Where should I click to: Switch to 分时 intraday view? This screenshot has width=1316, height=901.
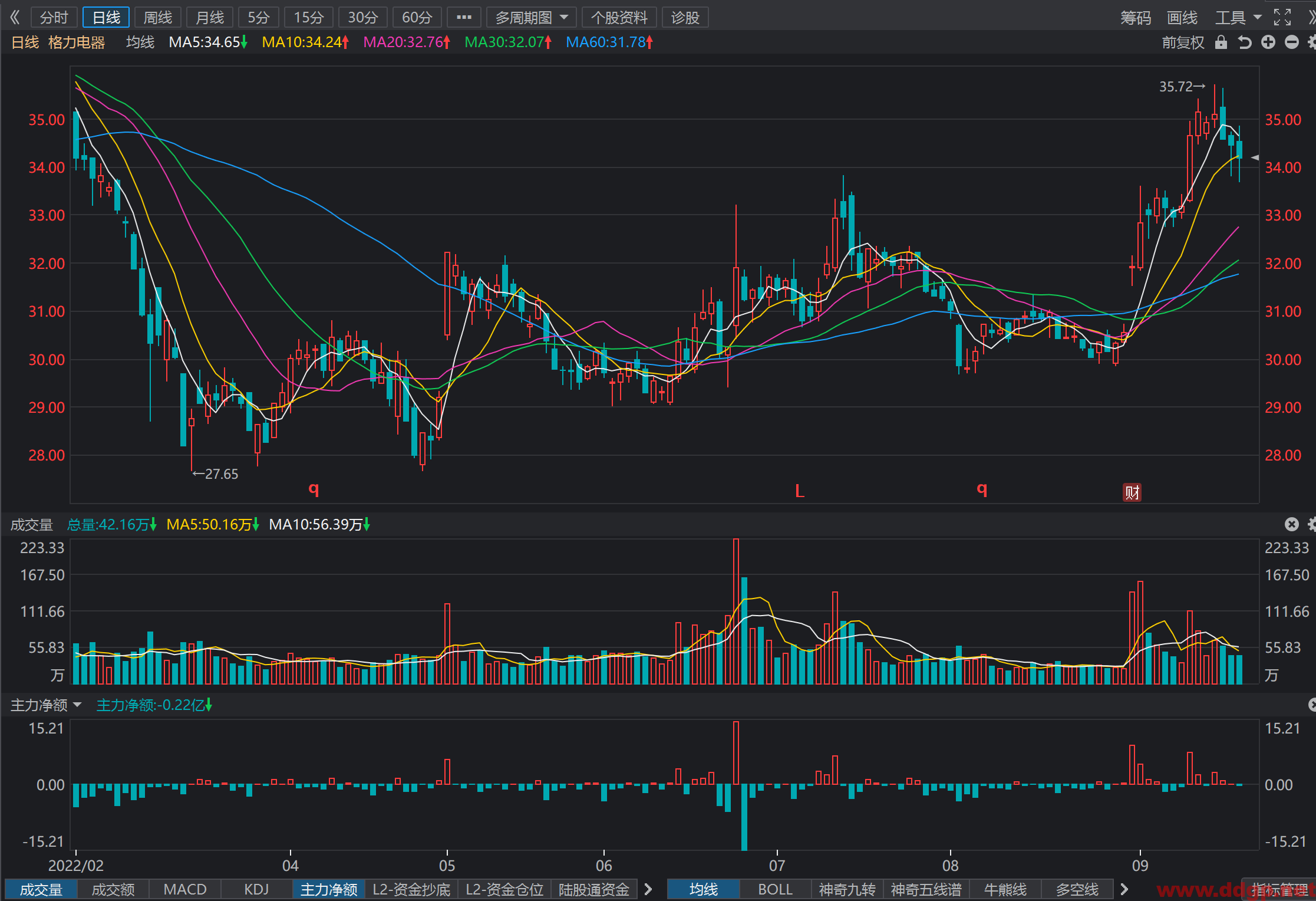[x=54, y=18]
